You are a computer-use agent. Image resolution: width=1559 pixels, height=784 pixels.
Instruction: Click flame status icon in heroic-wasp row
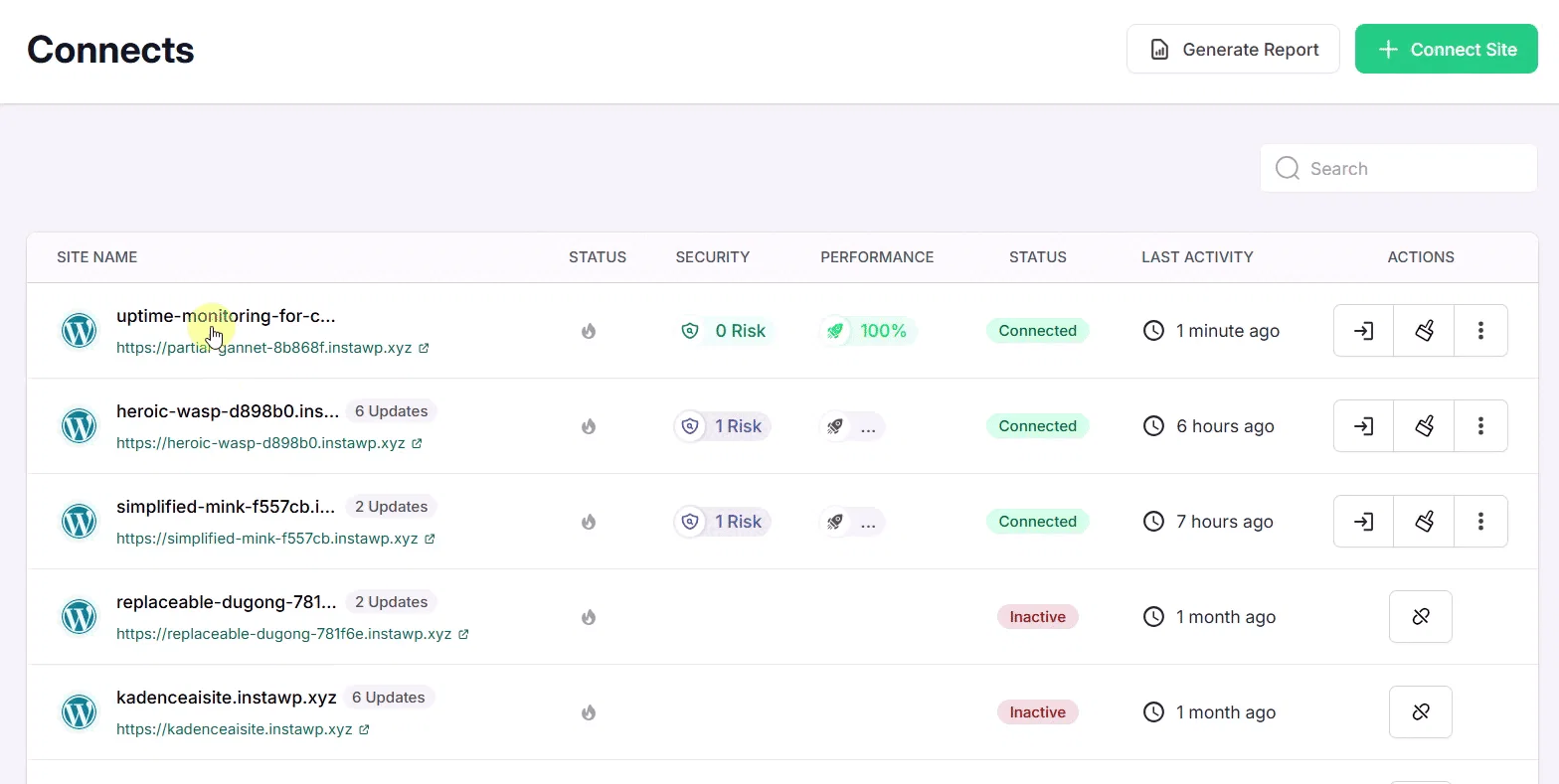[589, 426]
